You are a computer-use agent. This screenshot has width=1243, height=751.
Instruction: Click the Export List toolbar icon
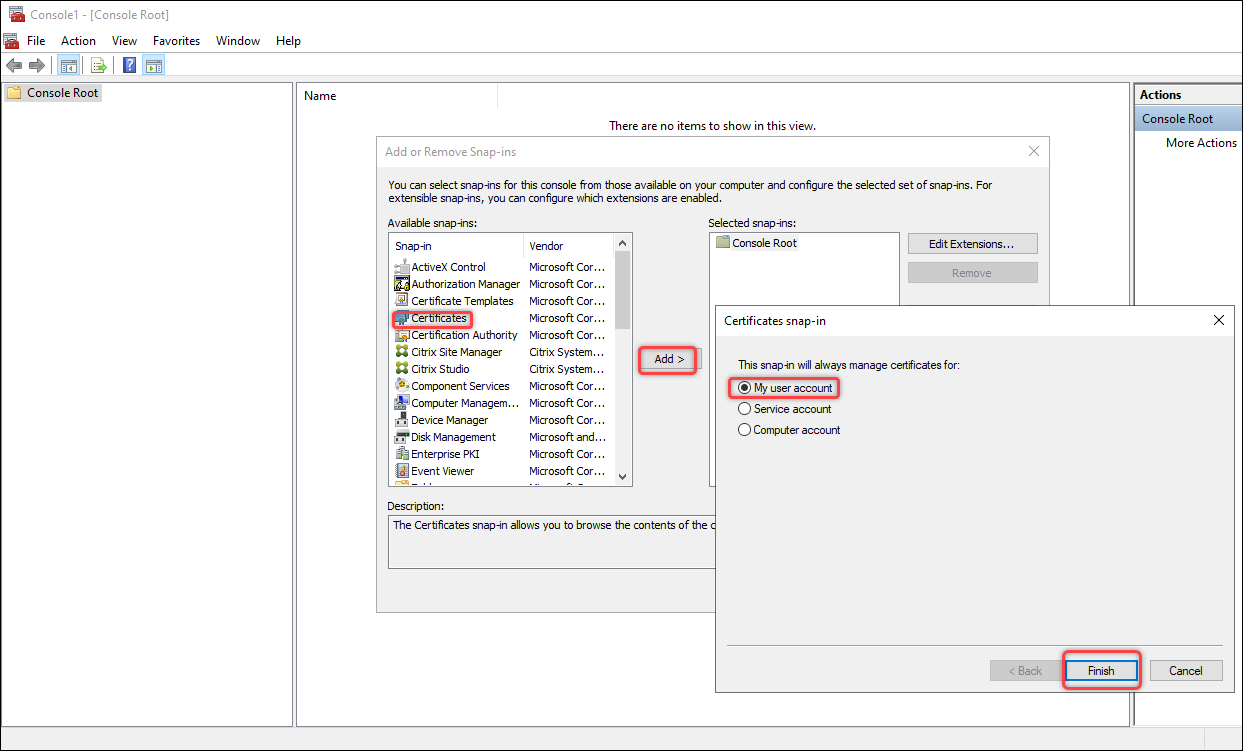99,65
